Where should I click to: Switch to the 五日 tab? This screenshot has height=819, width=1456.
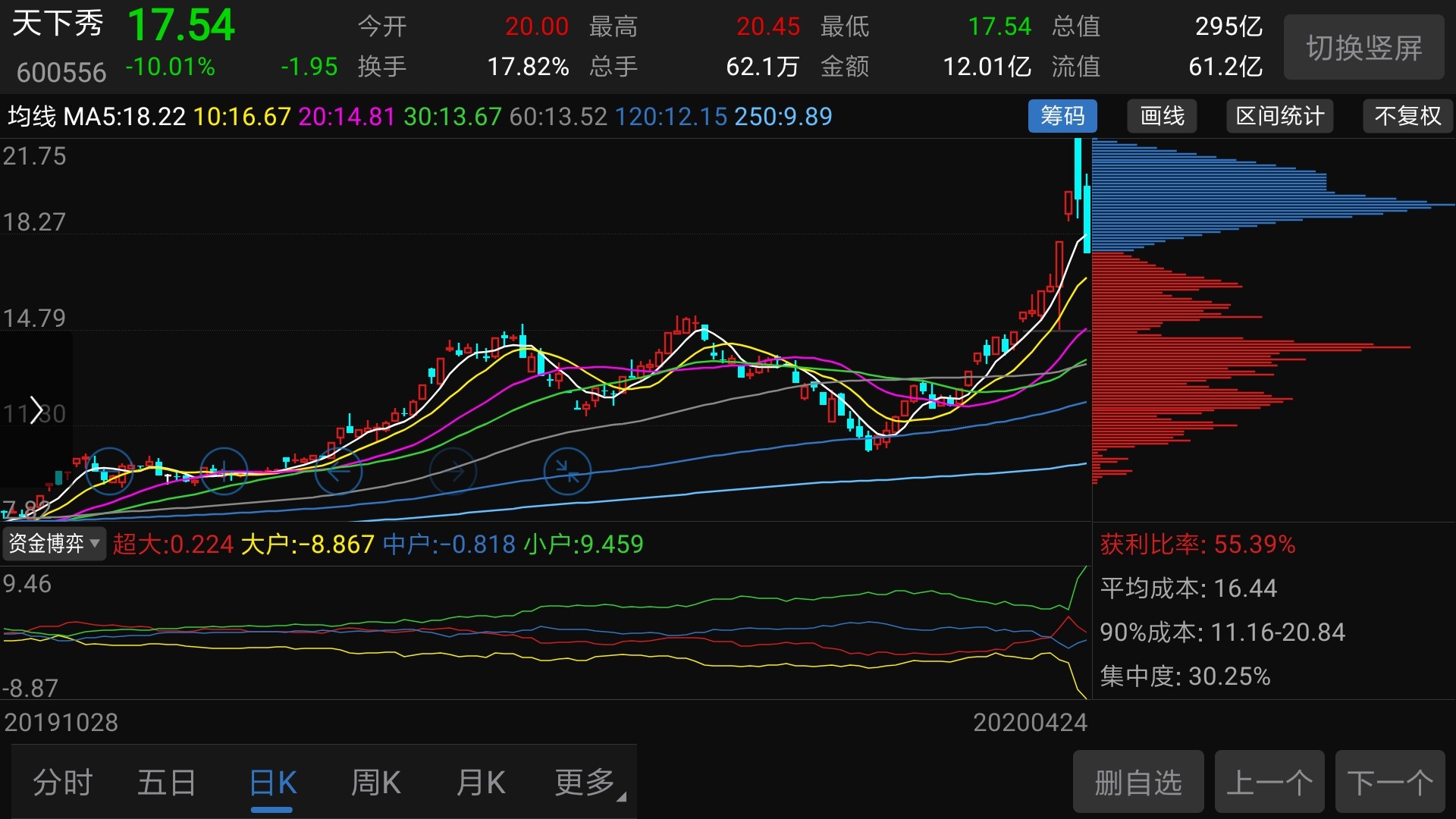tap(167, 783)
